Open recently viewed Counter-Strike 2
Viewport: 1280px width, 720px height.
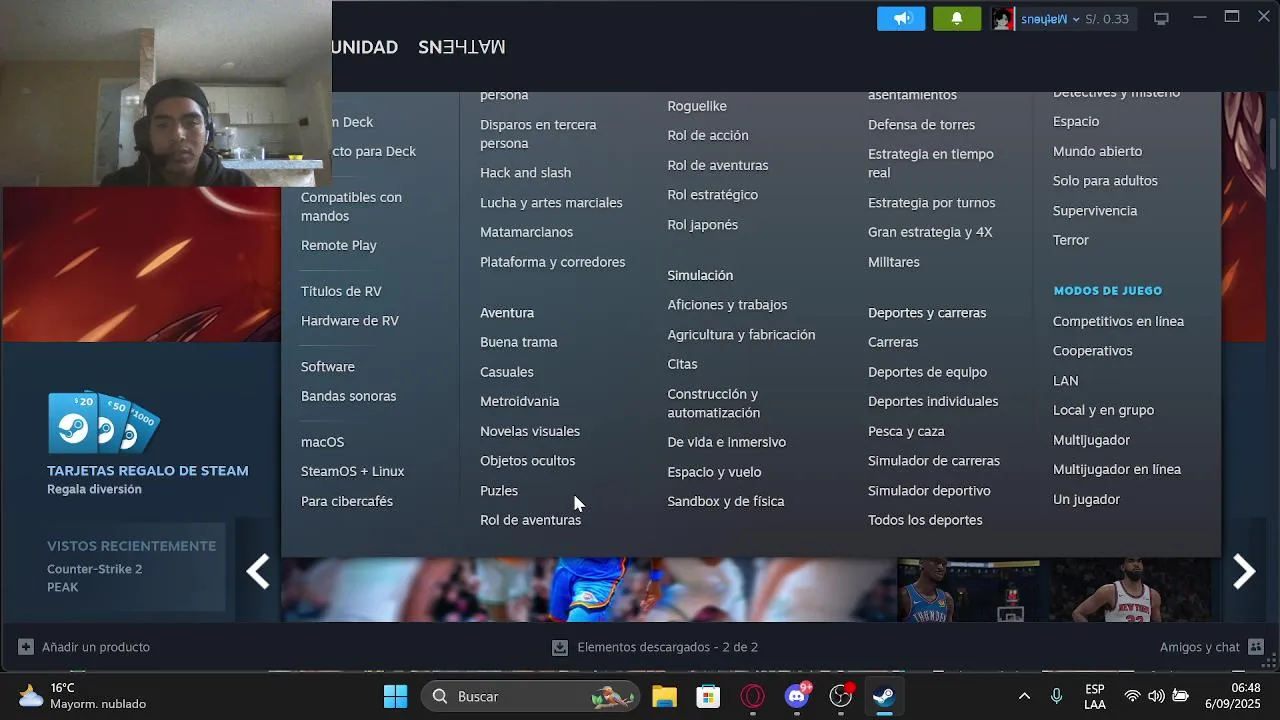pos(94,569)
